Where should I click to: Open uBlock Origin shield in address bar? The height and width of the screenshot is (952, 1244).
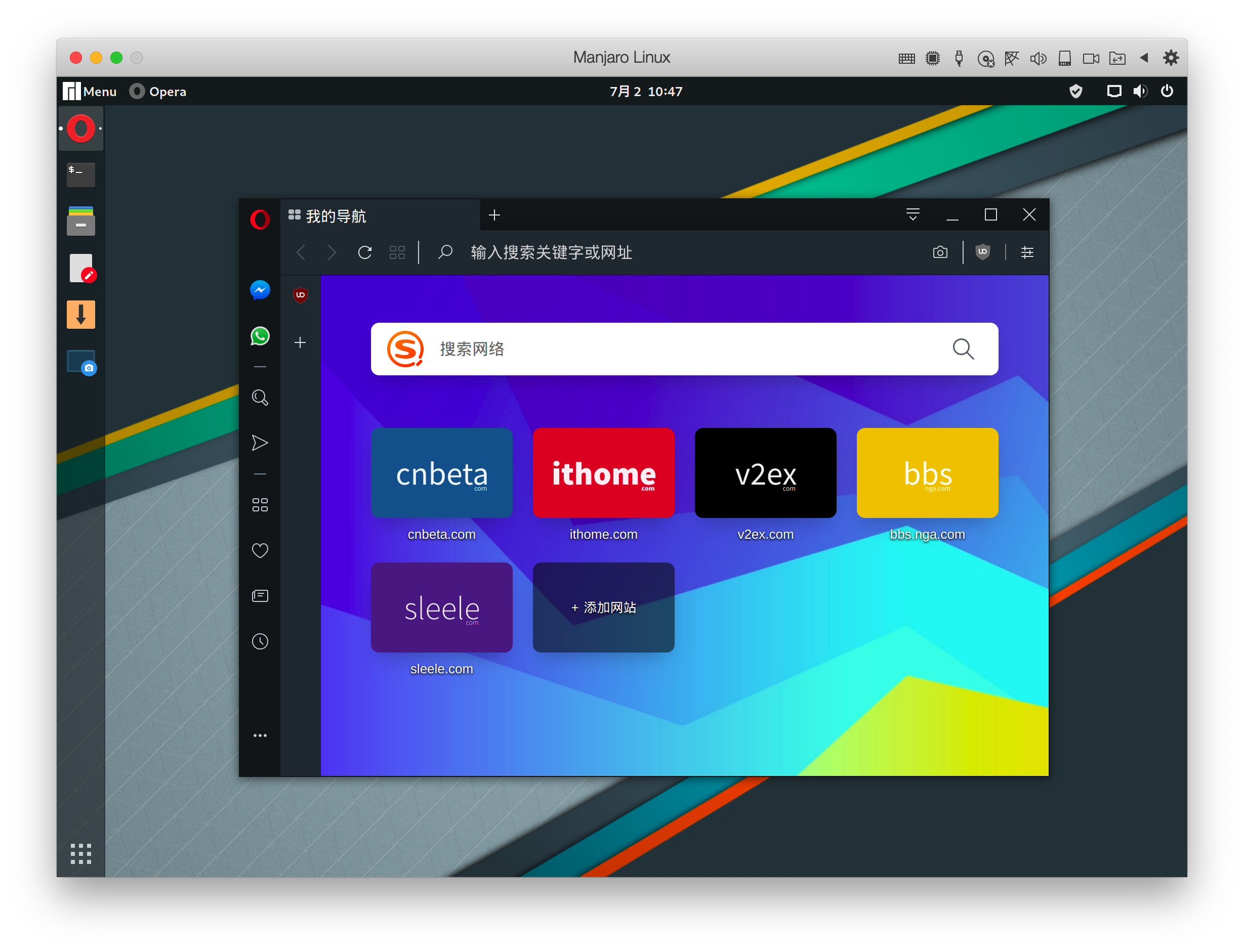pos(983,251)
